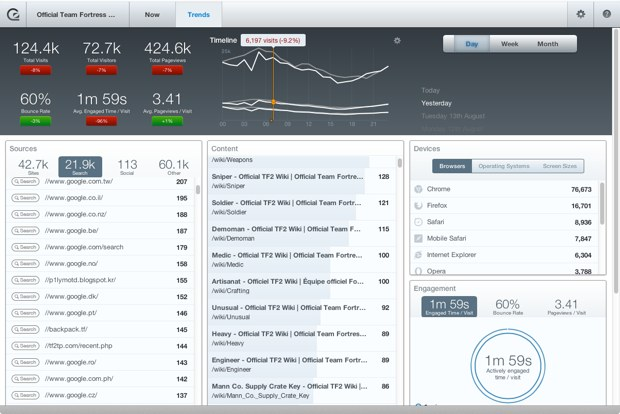Click Search badge beside backpack.tf
The width and height of the screenshot is (620, 414).
pyautogui.click(x=25, y=329)
